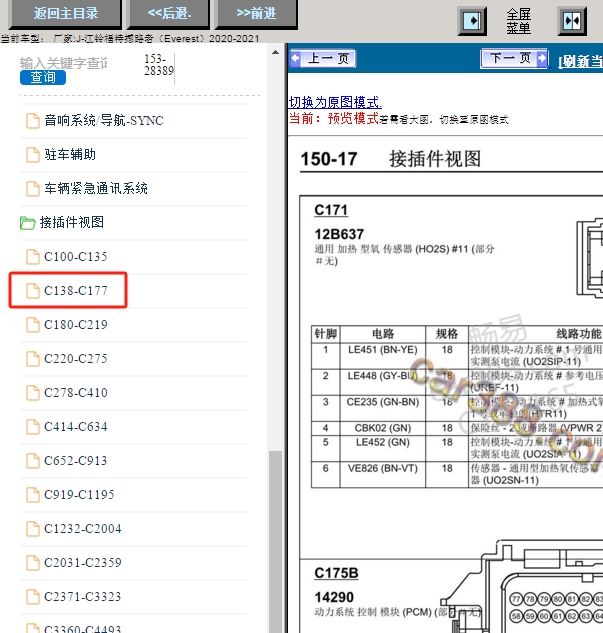
Task: Click the expand-right panel icon
Action: [x=472, y=21]
